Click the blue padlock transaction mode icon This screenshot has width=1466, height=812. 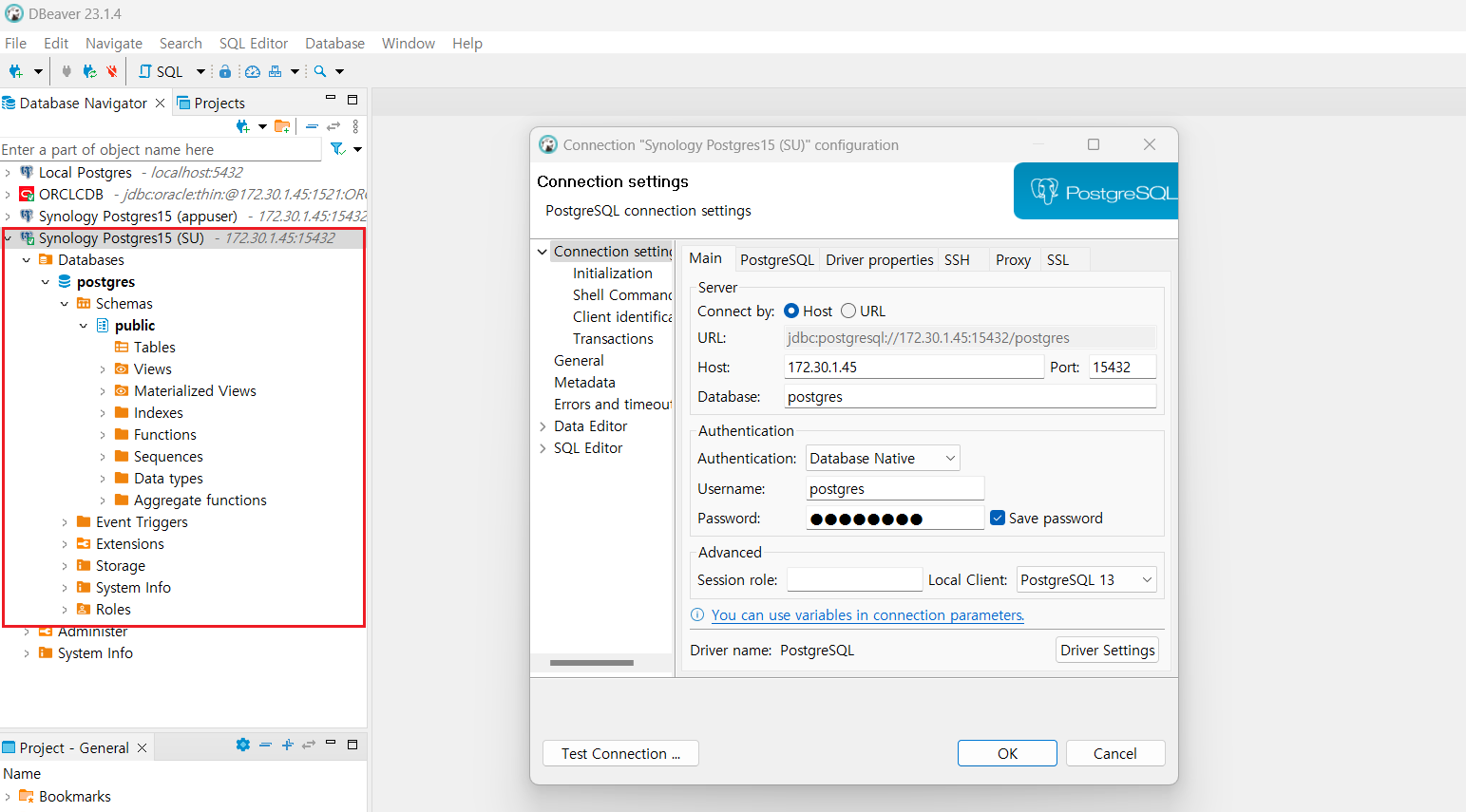pyautogui.click(x=225, y=71)
